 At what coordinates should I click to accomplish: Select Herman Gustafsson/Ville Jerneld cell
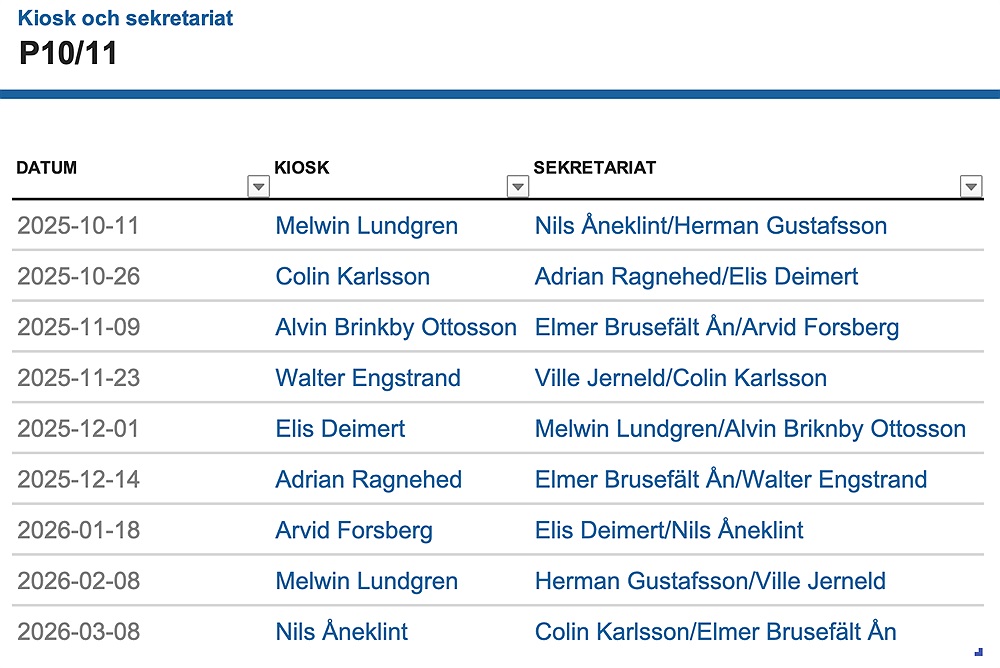[710, 582]
